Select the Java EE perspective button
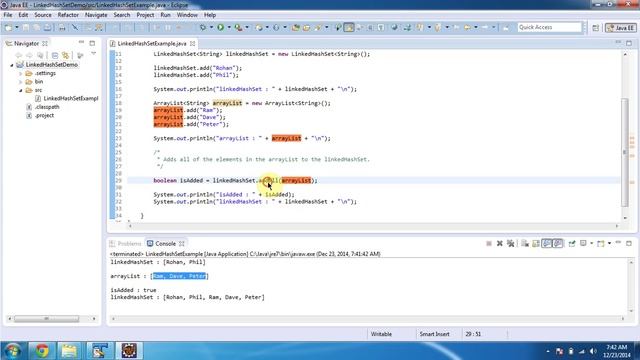This screenshot has height=360, width=640. click(621, 27)
